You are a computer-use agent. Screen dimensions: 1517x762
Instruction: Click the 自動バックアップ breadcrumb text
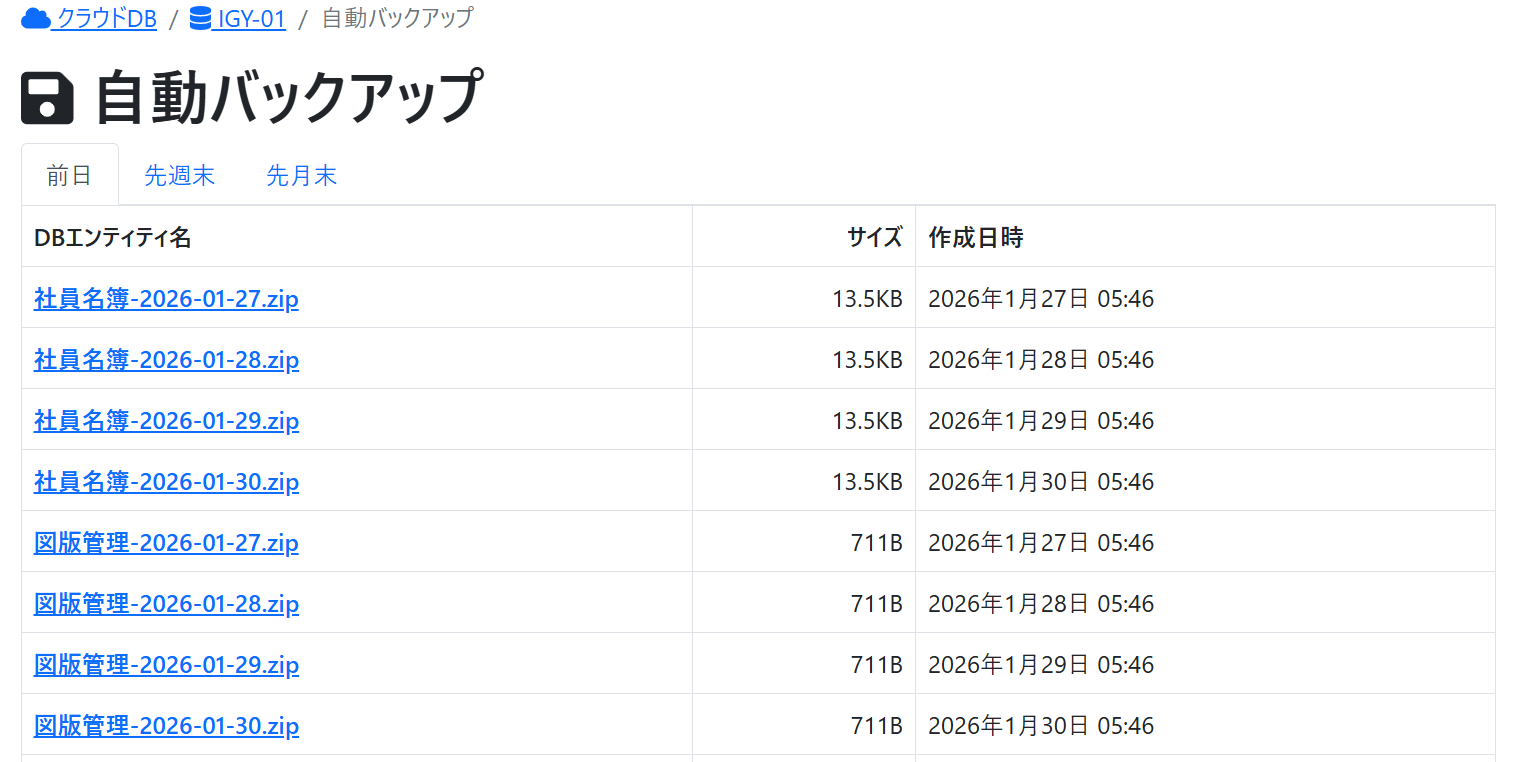(x=397, y=18)
